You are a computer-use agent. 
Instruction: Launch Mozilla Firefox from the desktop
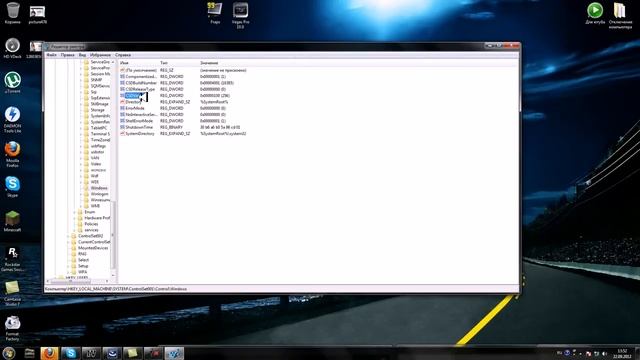(12, 154)
